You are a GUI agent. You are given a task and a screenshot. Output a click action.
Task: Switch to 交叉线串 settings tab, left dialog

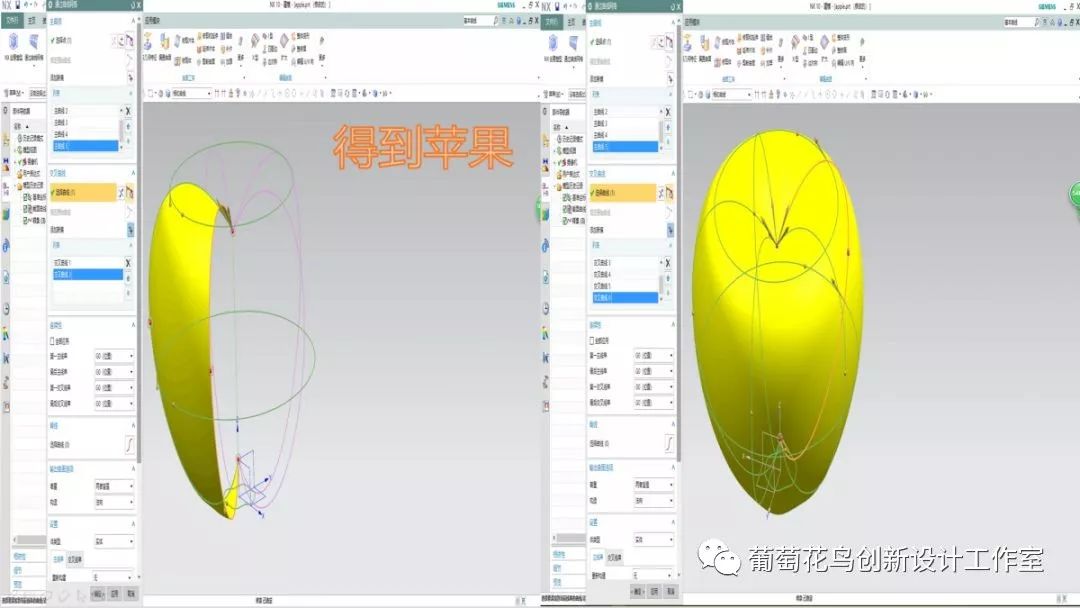coord(74,559)
